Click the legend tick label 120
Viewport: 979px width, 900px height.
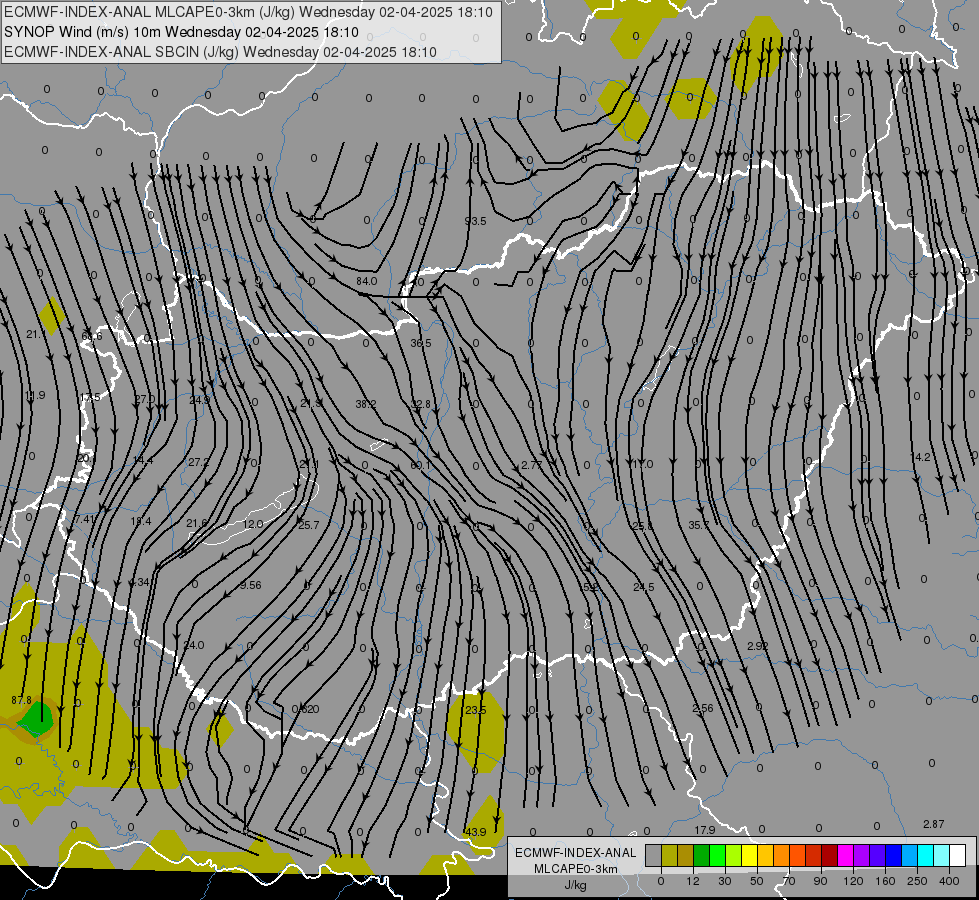(x=853, y=881)
